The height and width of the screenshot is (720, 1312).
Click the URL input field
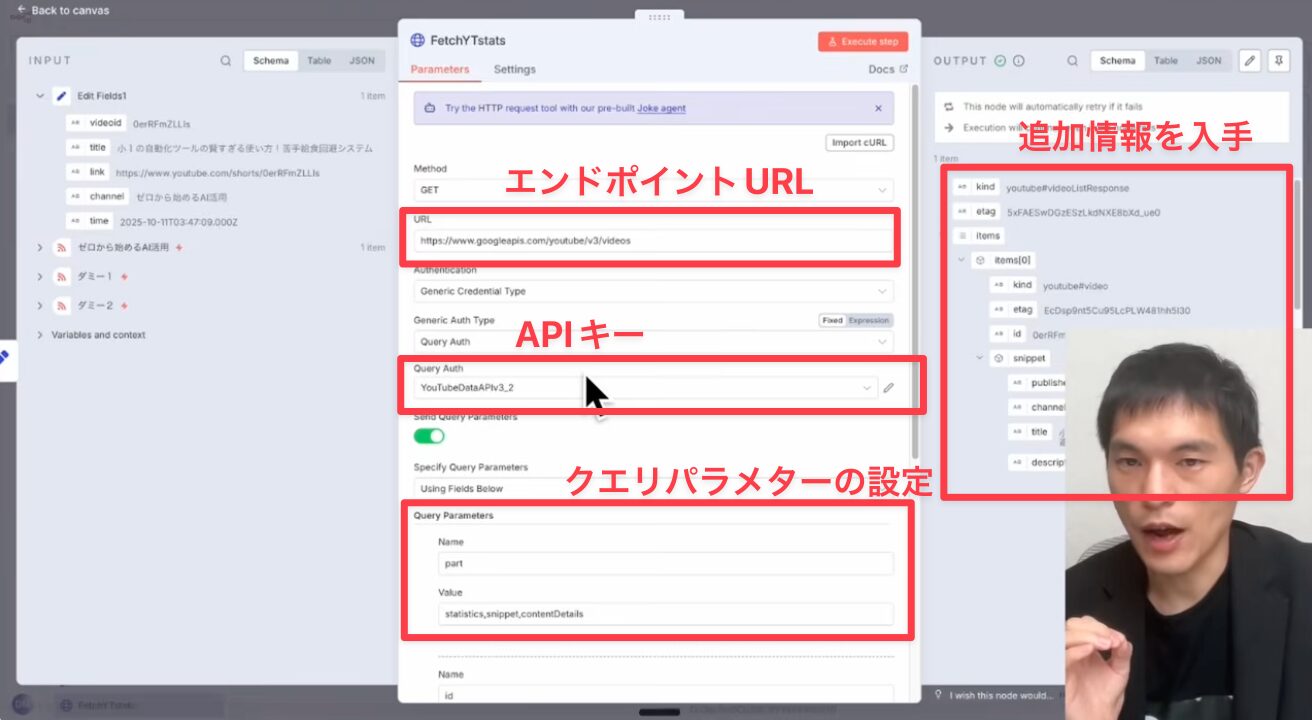click(653, 240)
